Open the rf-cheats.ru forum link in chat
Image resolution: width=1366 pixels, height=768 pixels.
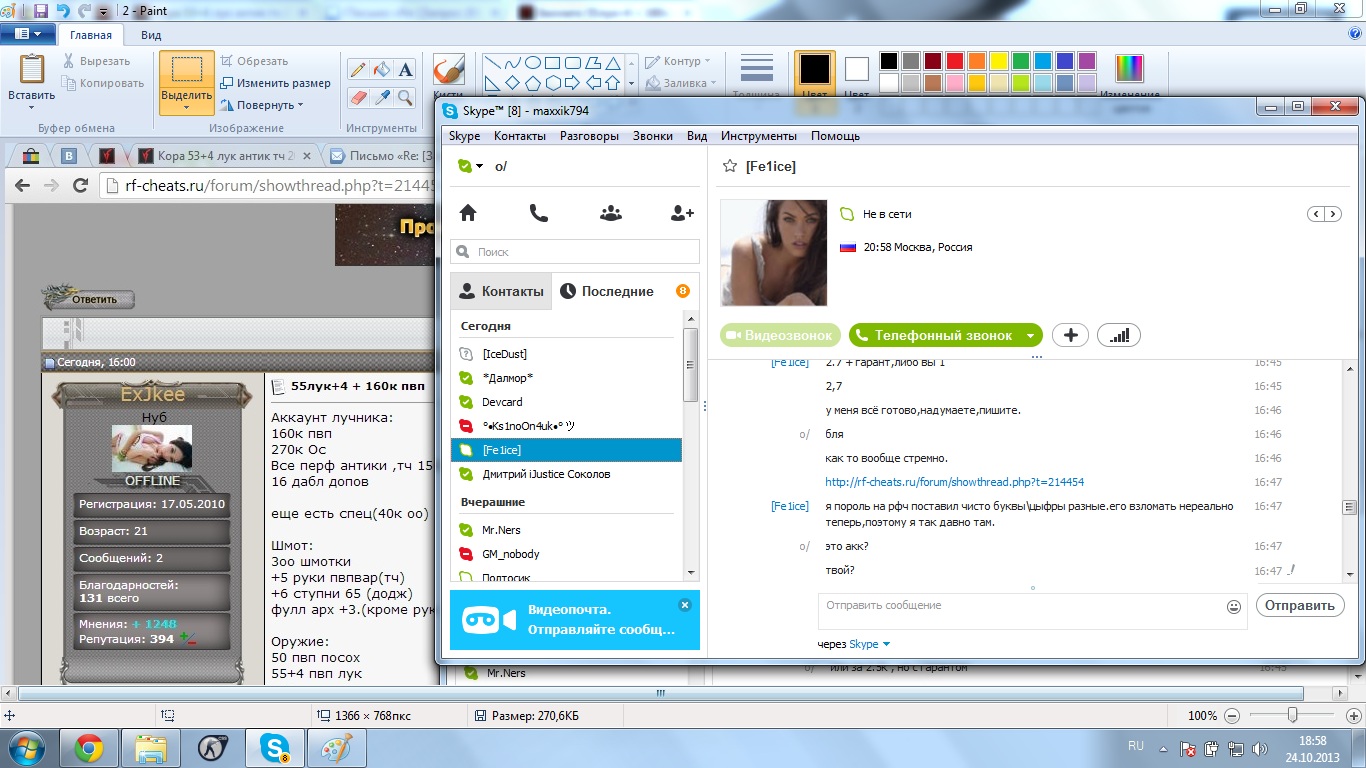[954, 482]
